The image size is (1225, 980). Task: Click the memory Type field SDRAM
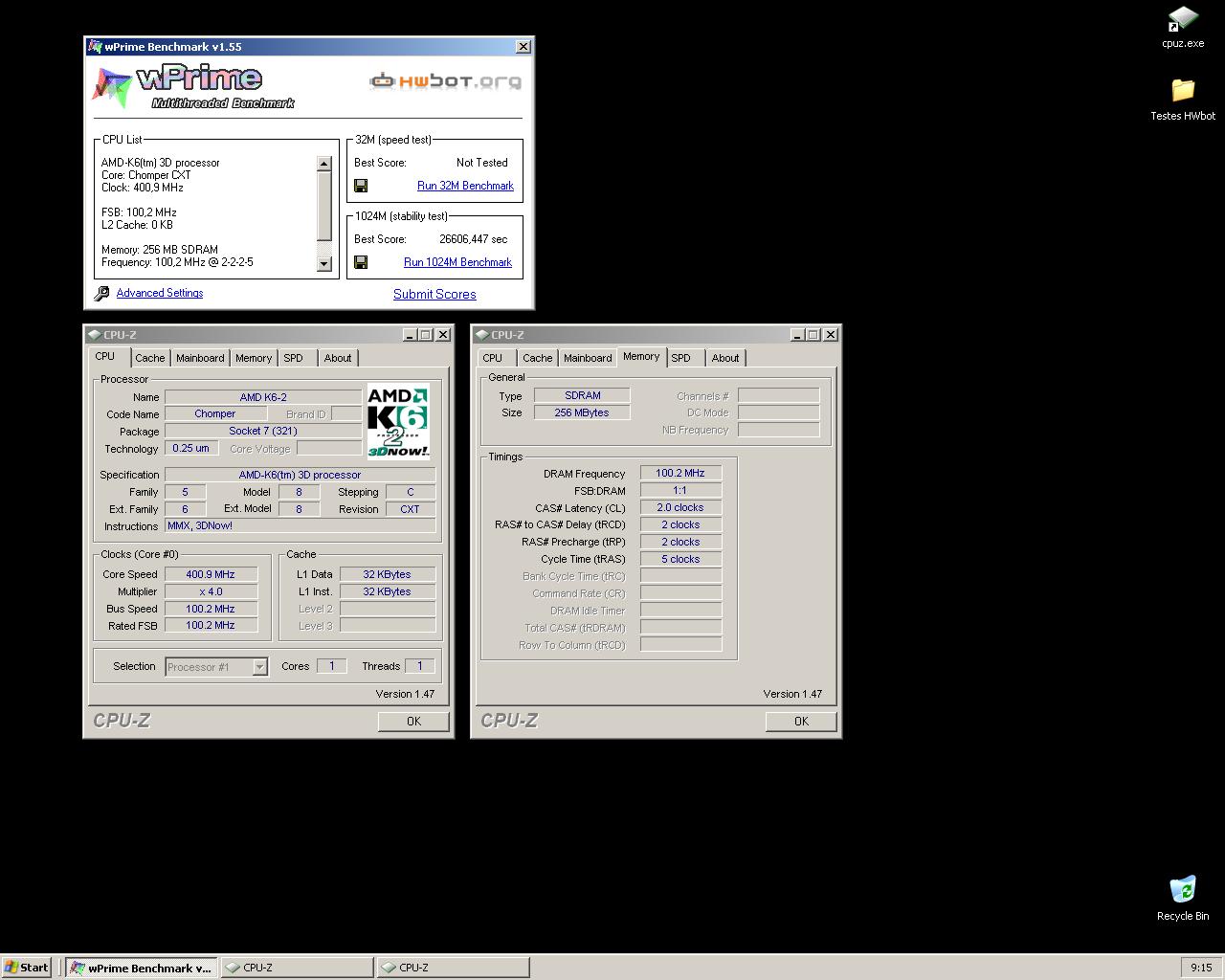click(x=582, y=395)
